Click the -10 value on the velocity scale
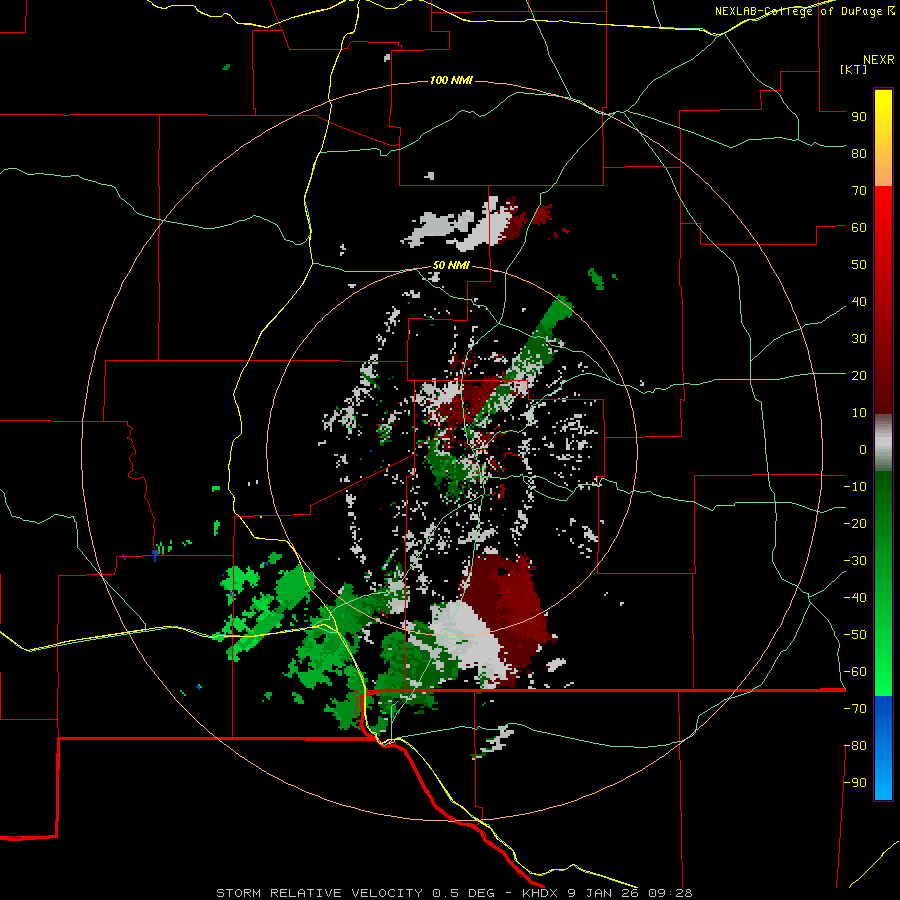The image size is (900, 900). click(855, 487)
